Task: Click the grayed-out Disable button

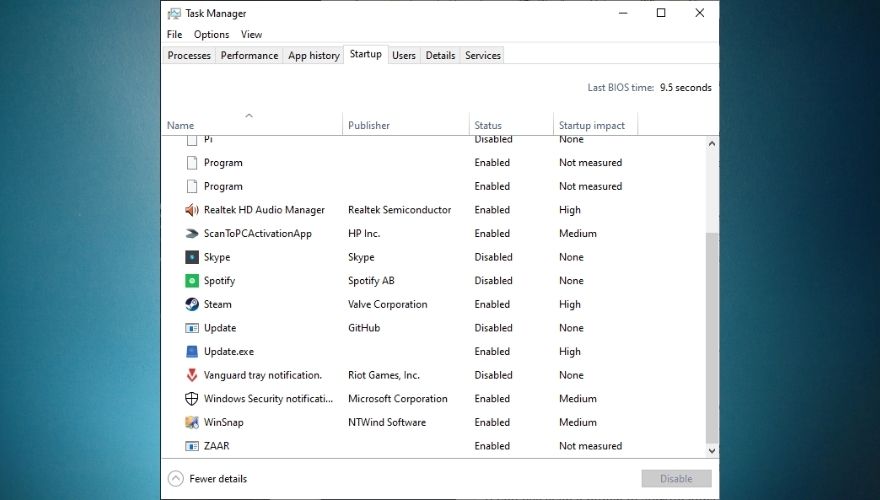Action: pos(676,479)
